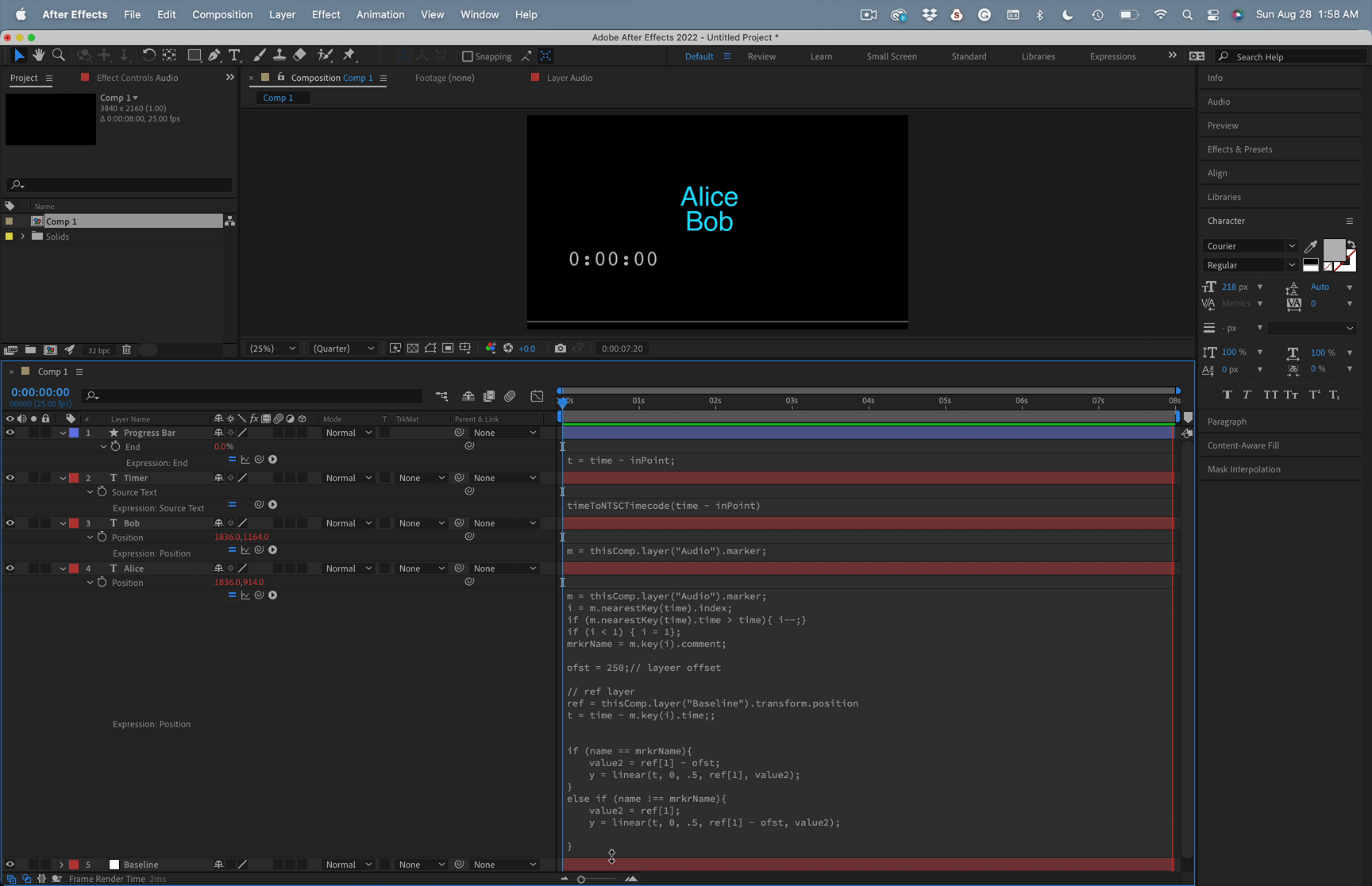Click the Fast Previews icon in viewer
Image resolution: width=1372 pixels, height=886 pixels.
(395, 348)
